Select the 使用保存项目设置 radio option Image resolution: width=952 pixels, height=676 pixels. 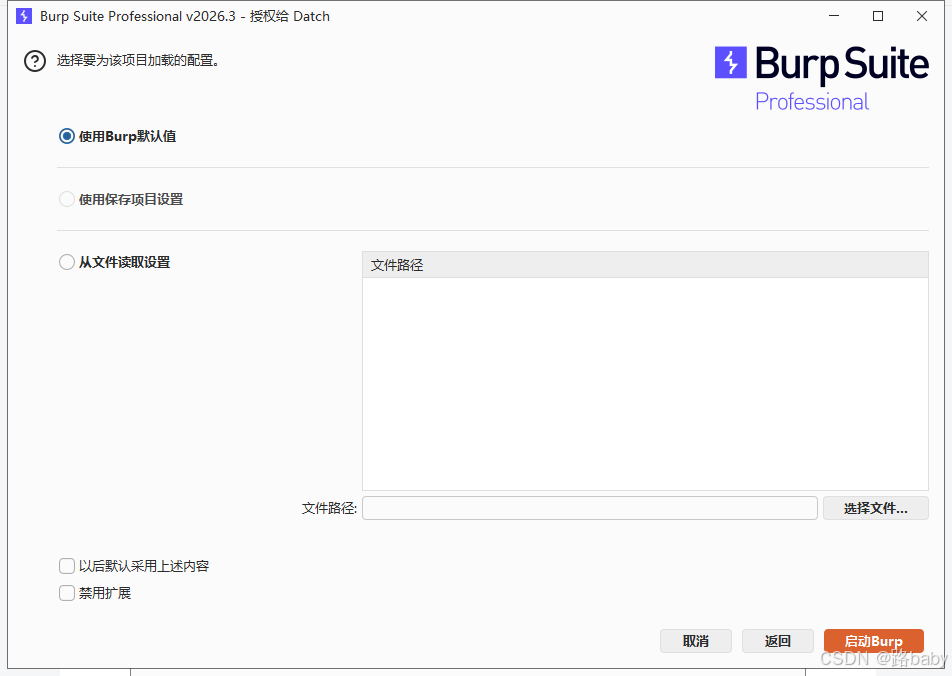(67, 199)
